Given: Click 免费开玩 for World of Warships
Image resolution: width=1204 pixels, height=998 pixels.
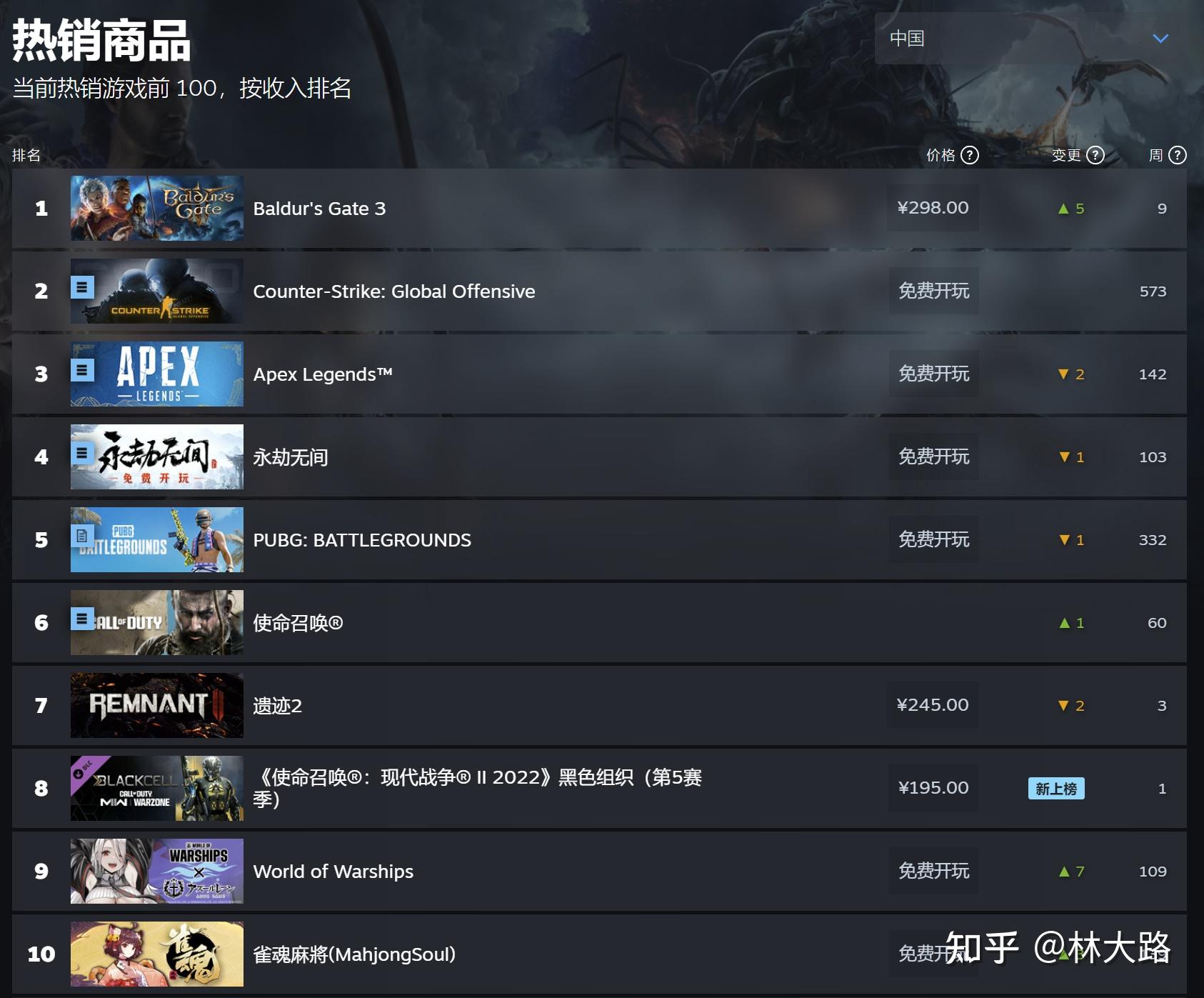Looking at the screenshot, I should click(934, 871).
